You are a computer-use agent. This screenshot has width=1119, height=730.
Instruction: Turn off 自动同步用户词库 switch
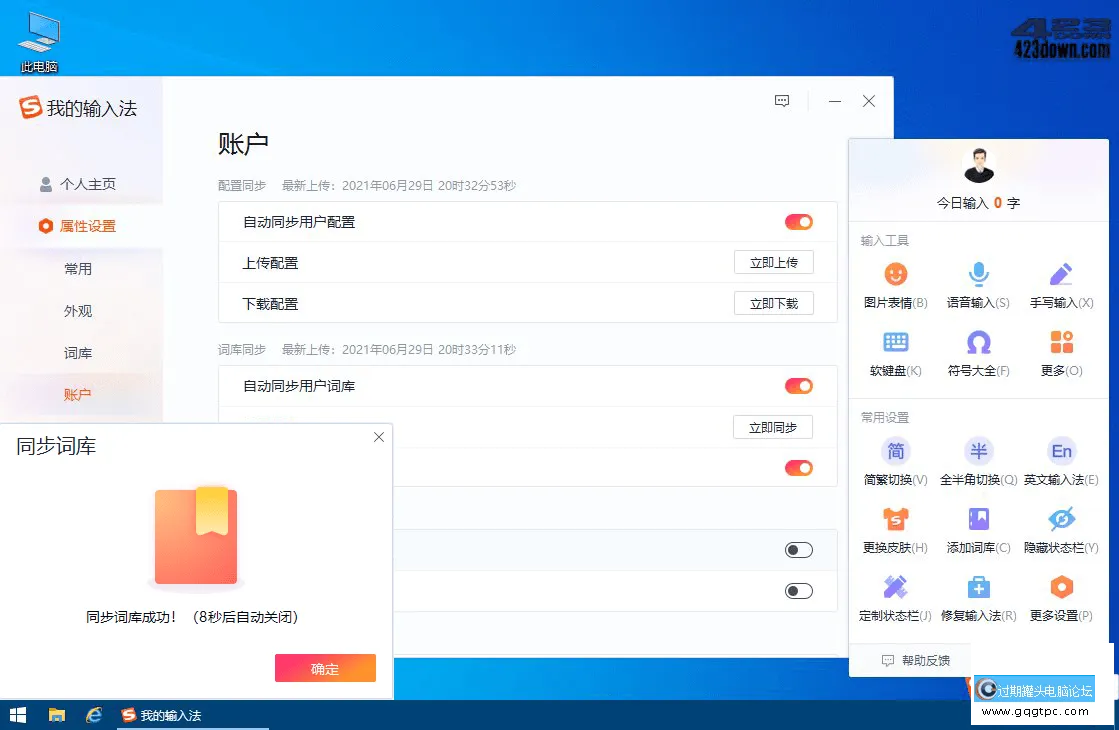(798, 386)
